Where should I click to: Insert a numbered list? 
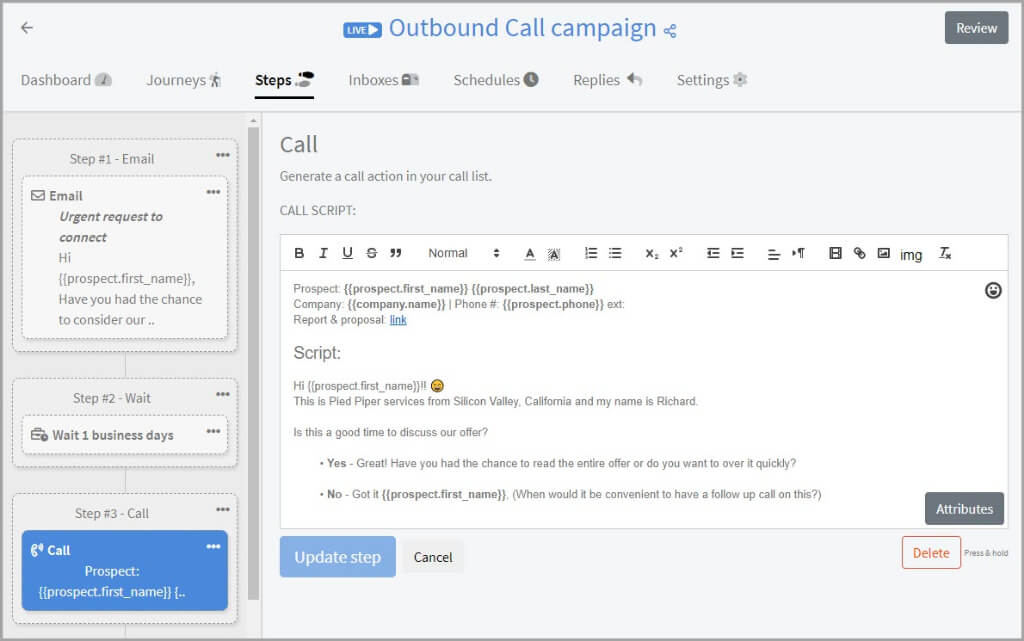point(591,253)
